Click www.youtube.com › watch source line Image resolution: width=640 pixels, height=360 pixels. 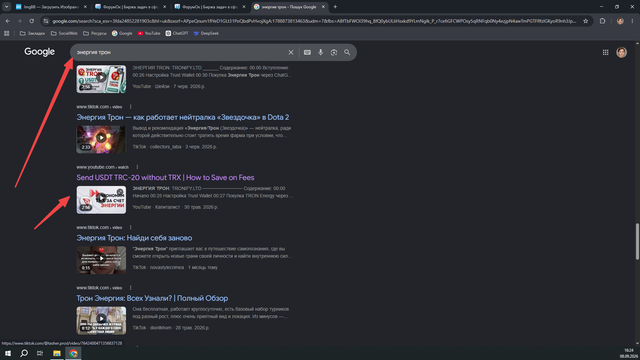(x=102, y=167)
